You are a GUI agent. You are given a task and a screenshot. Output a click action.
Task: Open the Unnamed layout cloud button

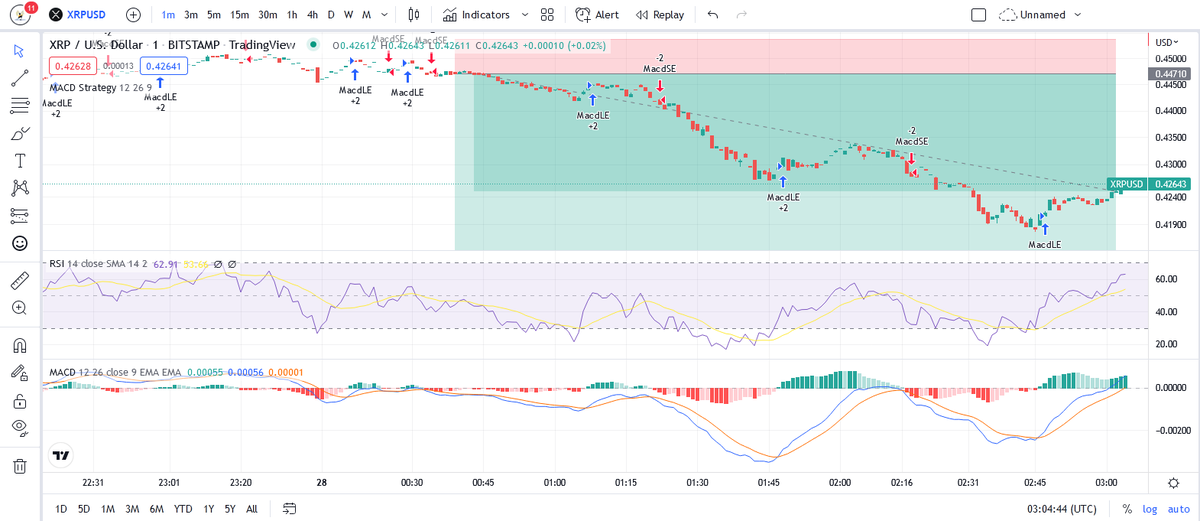pos(1031,15)
